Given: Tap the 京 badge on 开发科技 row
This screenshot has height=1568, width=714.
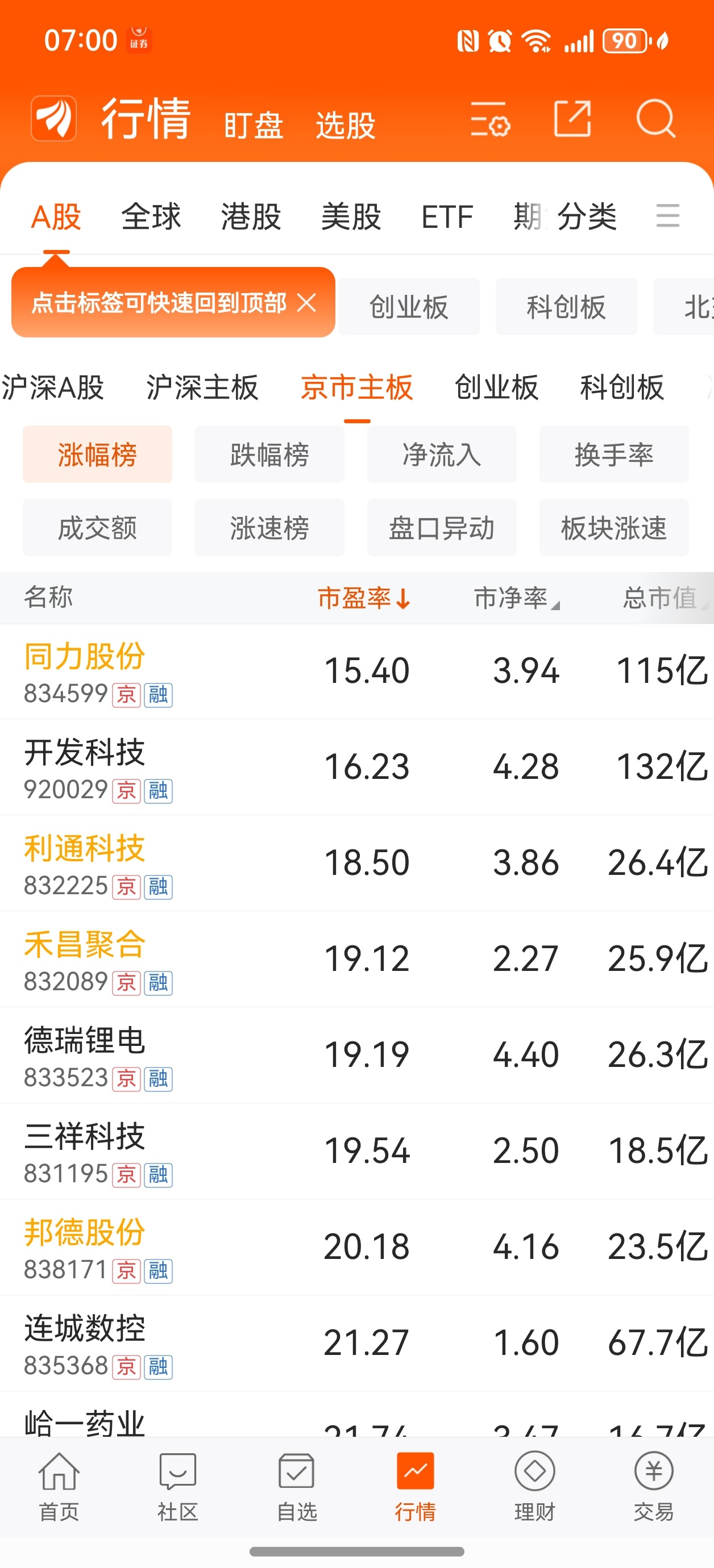Looking at the screenshot, I should point(127,791).
